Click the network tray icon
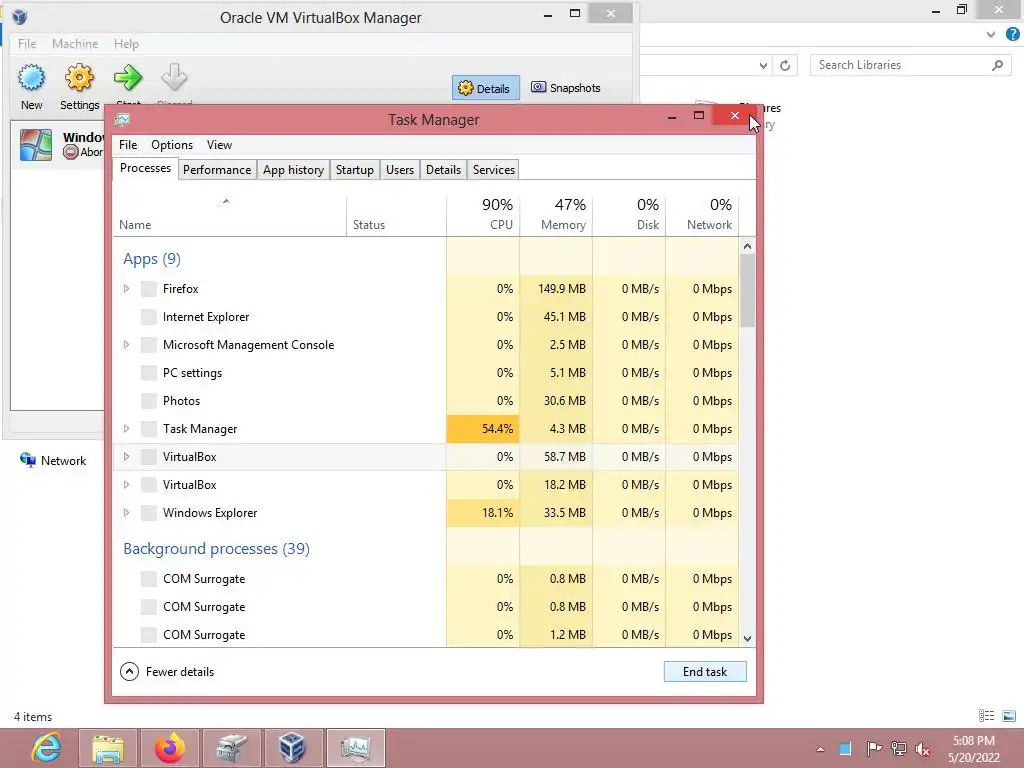1024x768 pixels. pyautogui.click(x=899, y=748)
